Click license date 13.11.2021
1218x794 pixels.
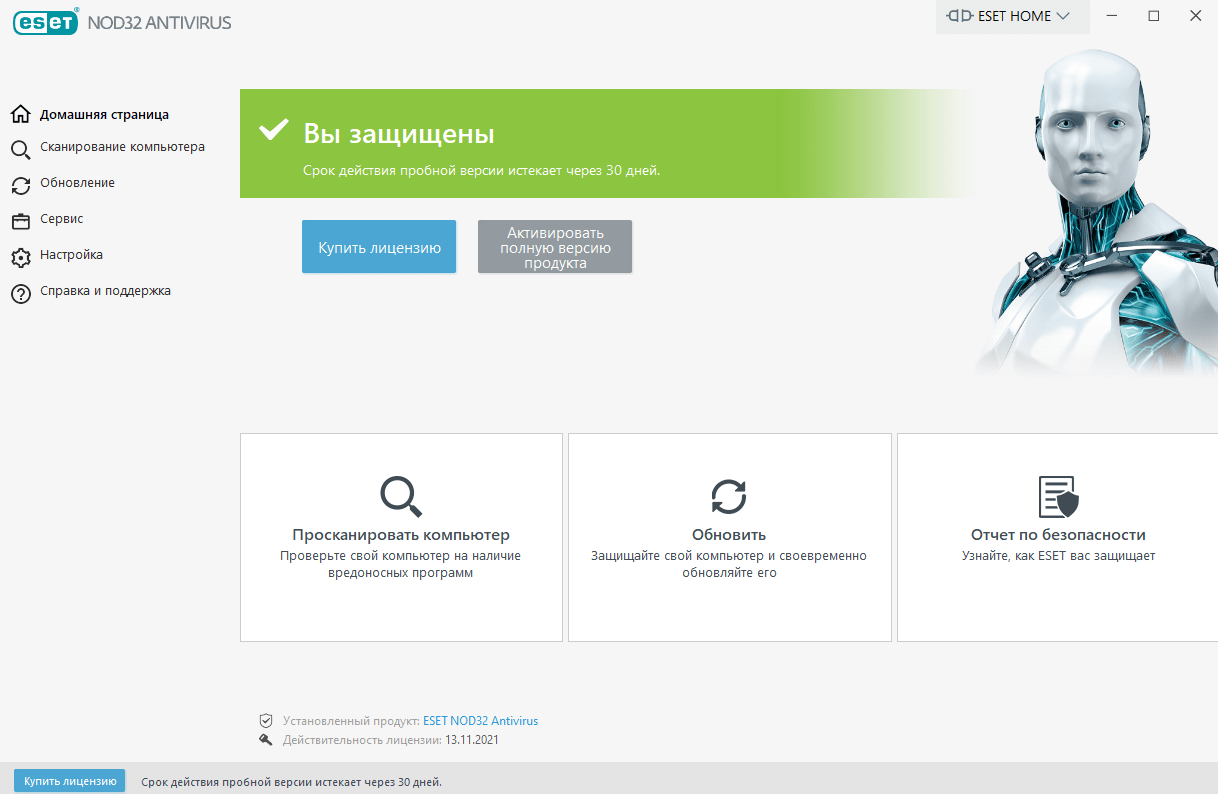472,740
